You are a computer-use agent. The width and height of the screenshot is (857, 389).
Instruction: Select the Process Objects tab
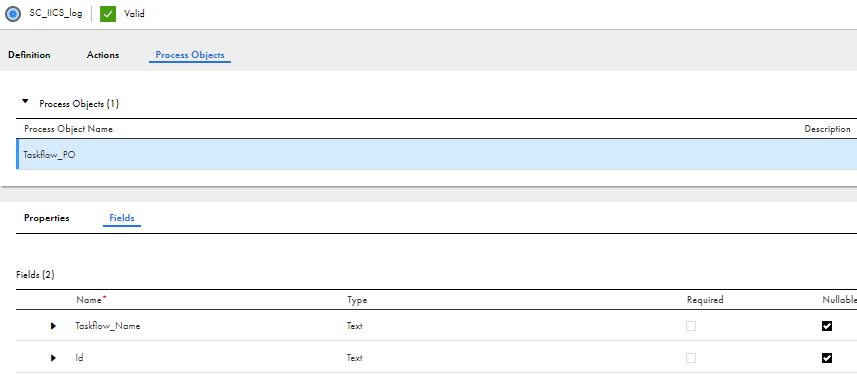coord(190,55)
